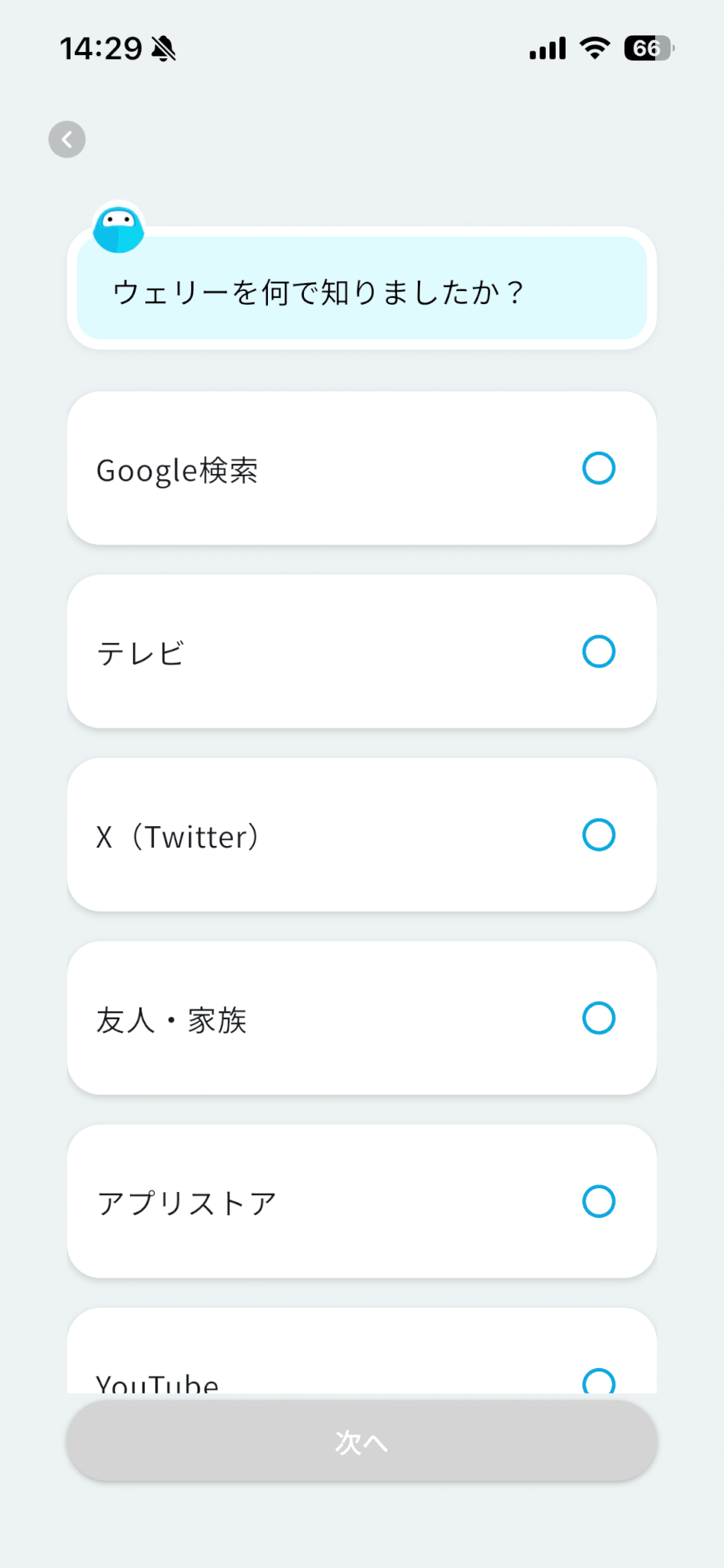Tap the question bubble ウェリーを何で知りましたか?
Screen dimensions: 724x1568
(x=361, y=289)
